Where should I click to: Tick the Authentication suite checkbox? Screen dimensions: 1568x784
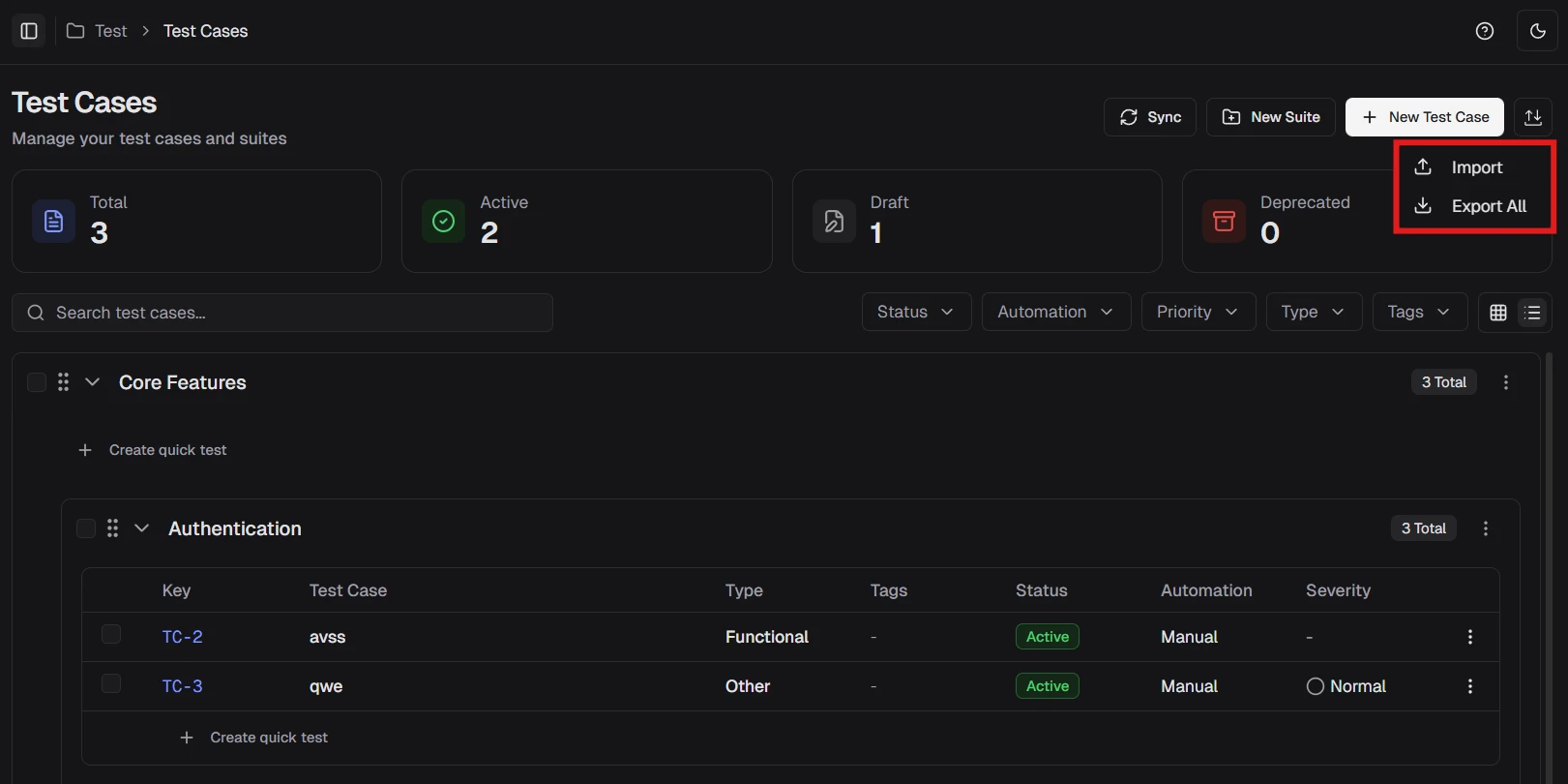click(86, 528)
